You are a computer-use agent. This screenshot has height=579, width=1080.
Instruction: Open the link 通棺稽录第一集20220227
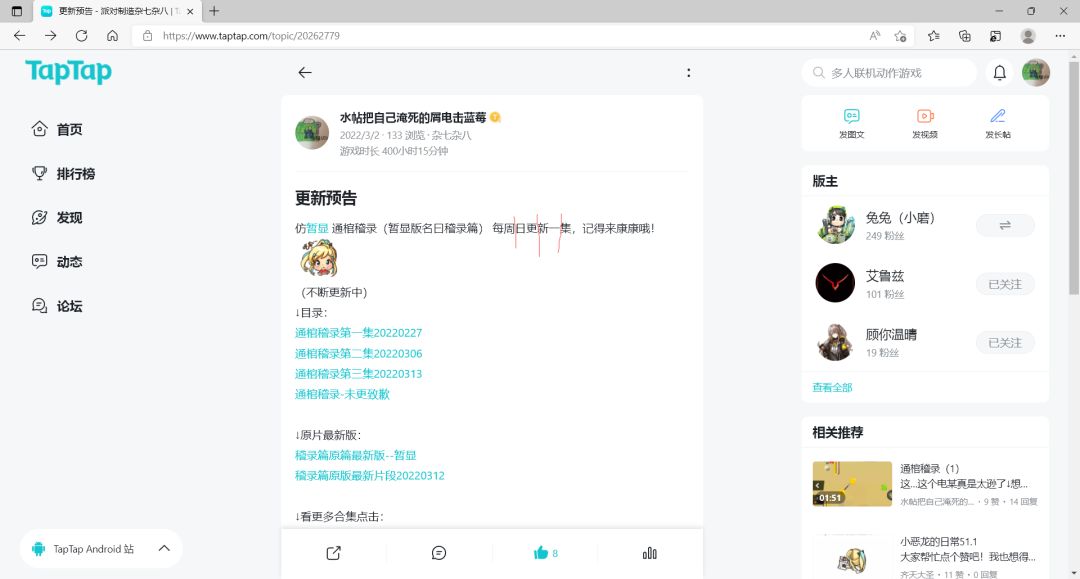pyautogui.click(x=358, y=333)
